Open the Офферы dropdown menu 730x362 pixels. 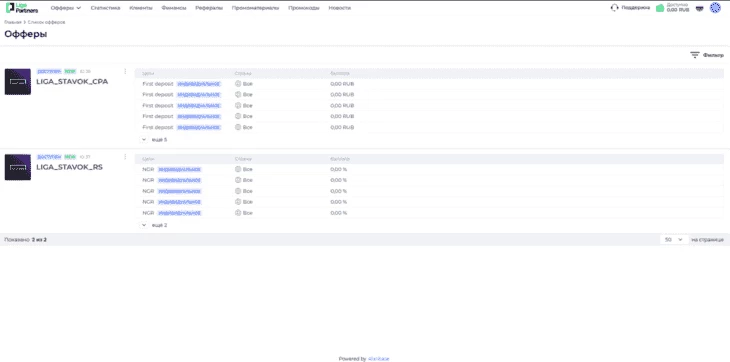(x=66, y=8)
